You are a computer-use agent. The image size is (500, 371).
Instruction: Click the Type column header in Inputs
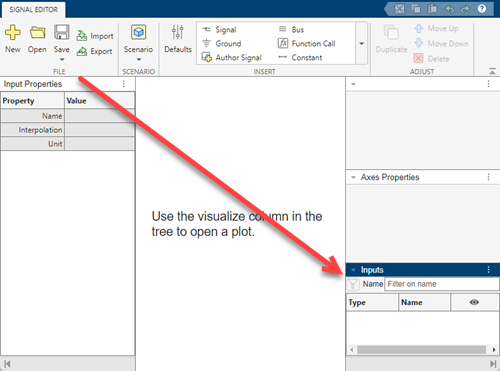pyautogui.click(x=372, y=302)
